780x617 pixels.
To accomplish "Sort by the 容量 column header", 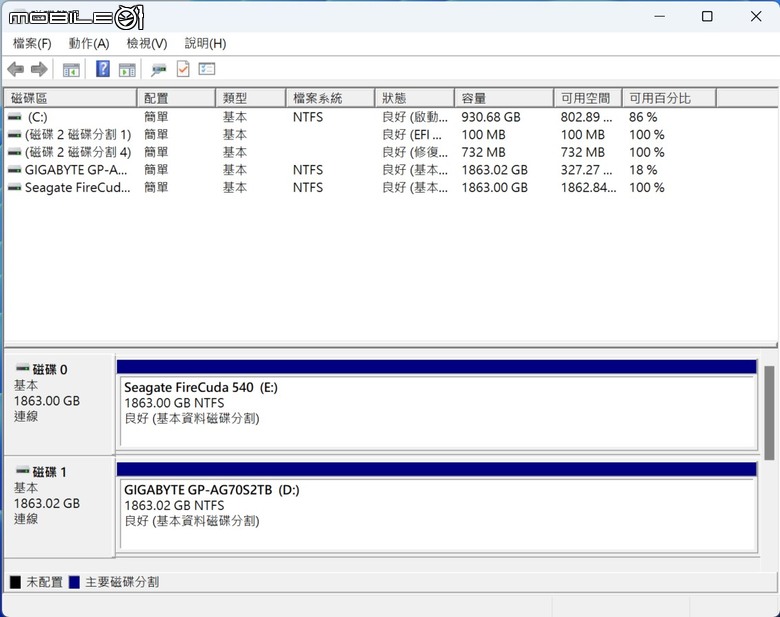I will coord(504,98).
